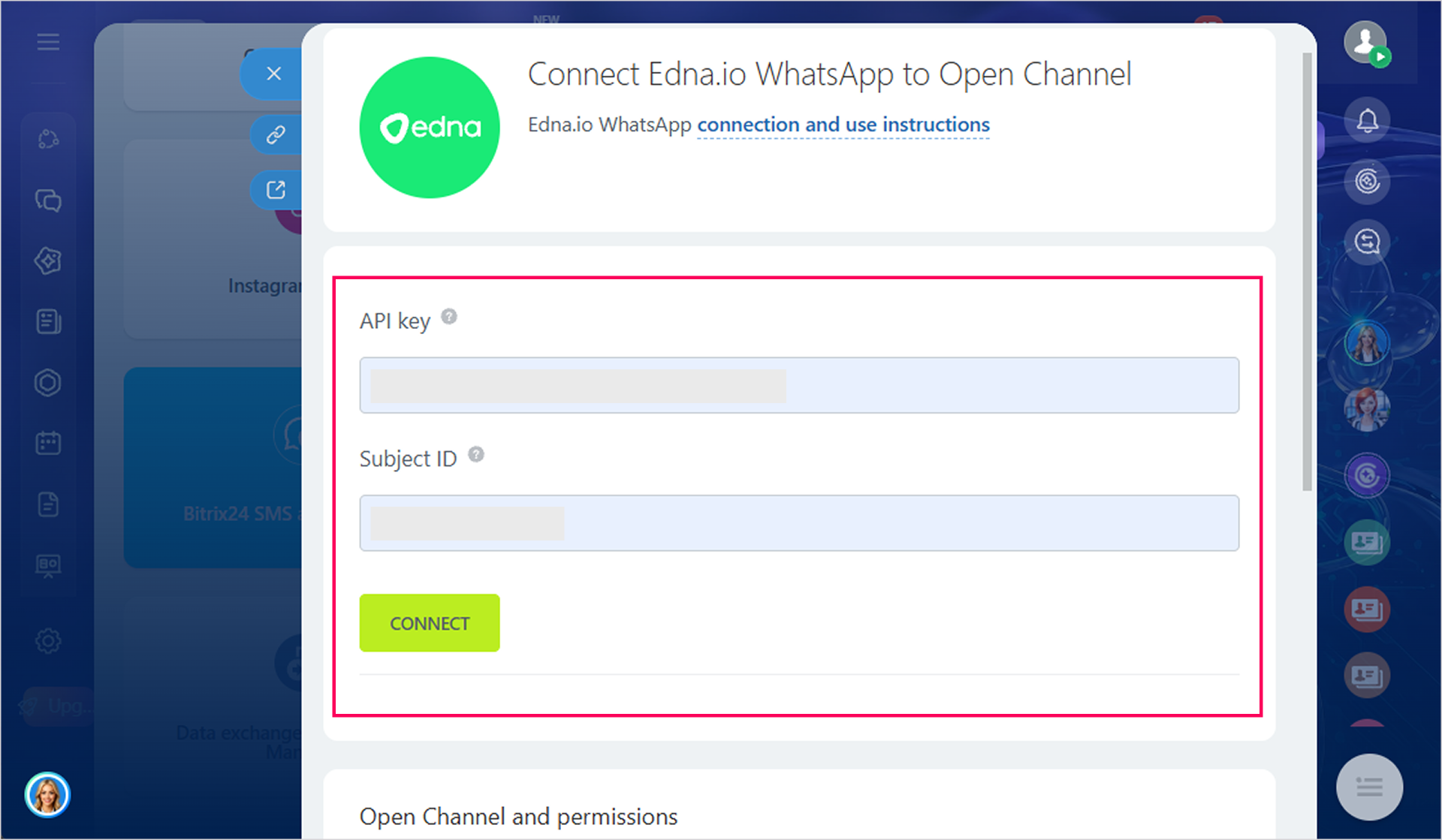The image size is (1442, 840).
Task: Focus the API key input field
Action: point(799,385)
